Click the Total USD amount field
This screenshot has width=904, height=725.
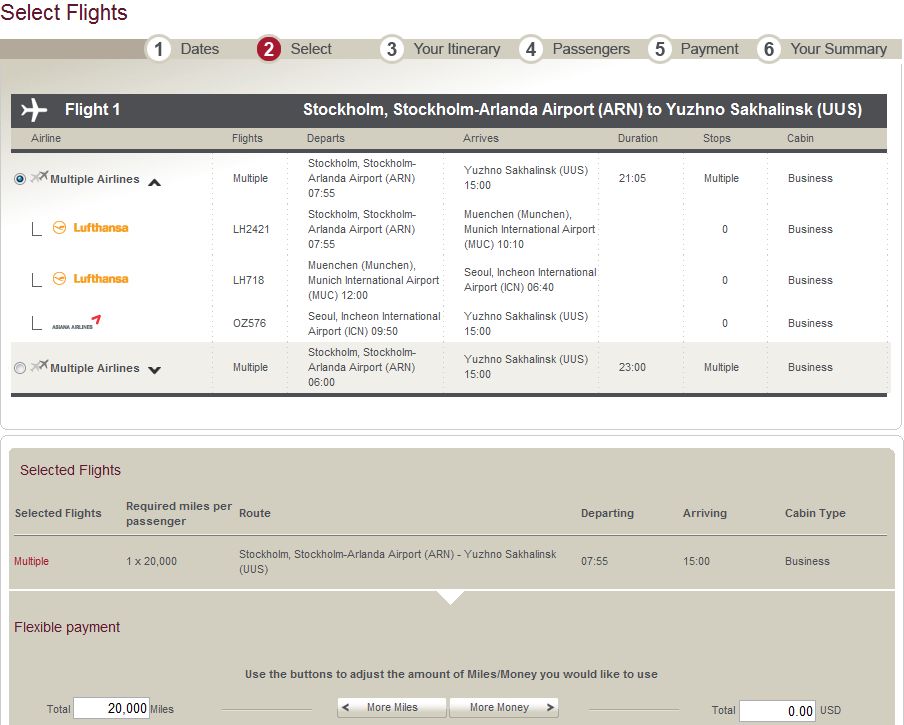(776, 710)
